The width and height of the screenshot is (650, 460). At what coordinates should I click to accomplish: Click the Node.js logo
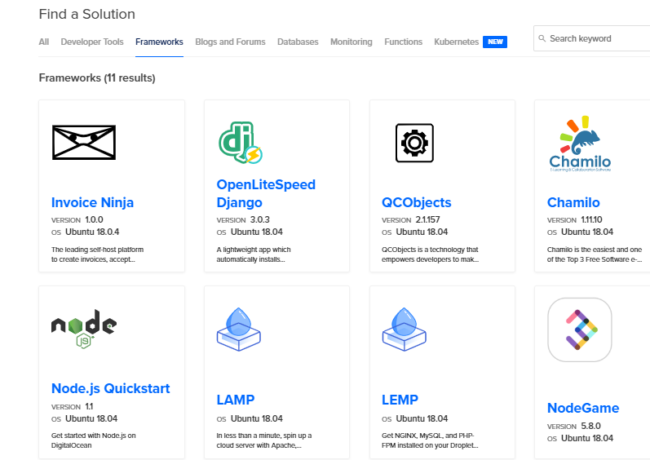point(84,329)
